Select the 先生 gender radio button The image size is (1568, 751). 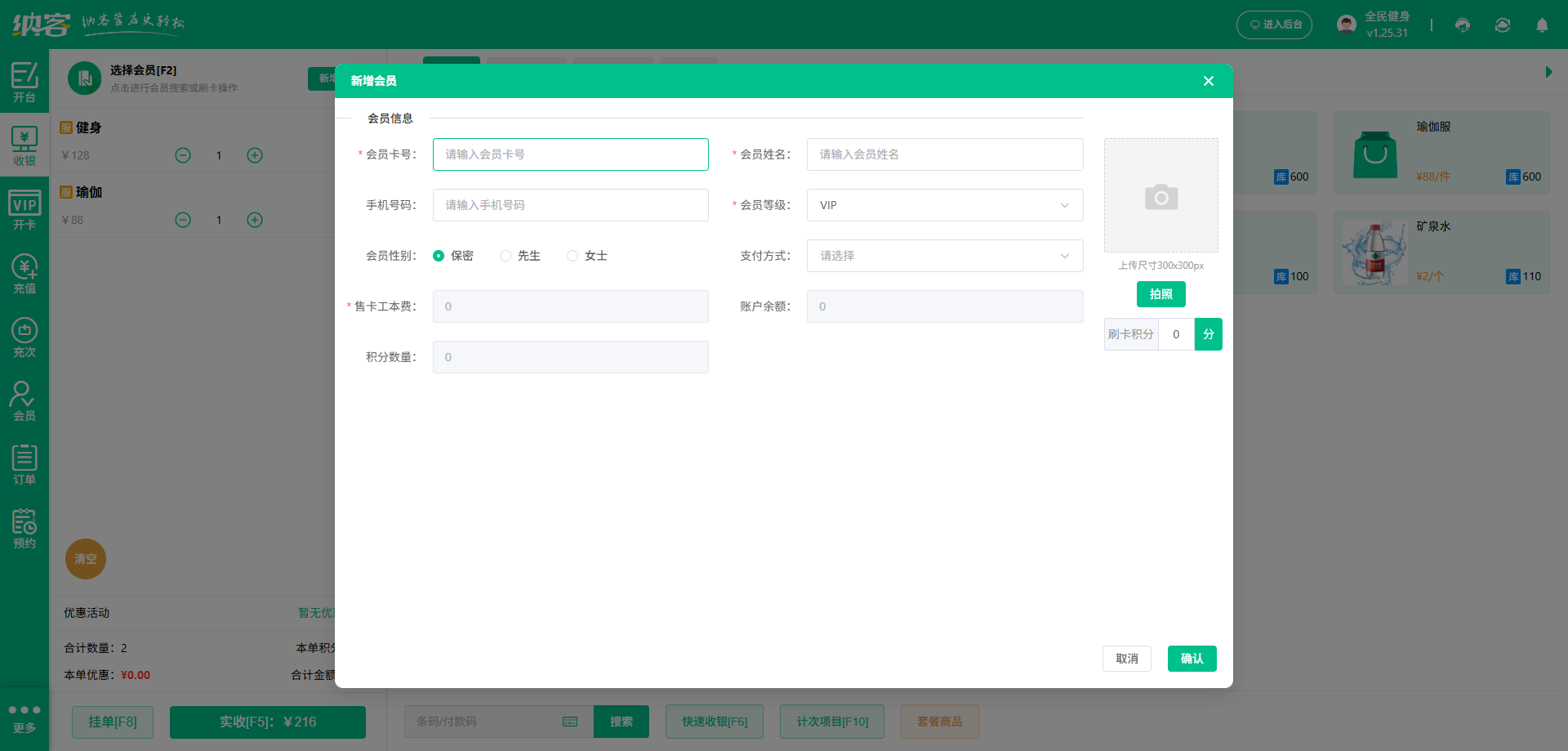click(505, 256)
